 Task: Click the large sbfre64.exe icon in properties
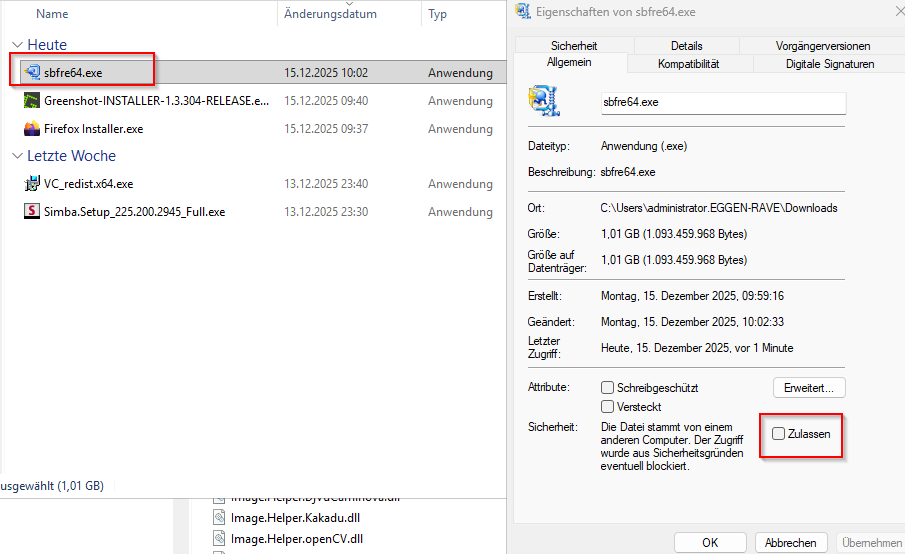(544, 102)
